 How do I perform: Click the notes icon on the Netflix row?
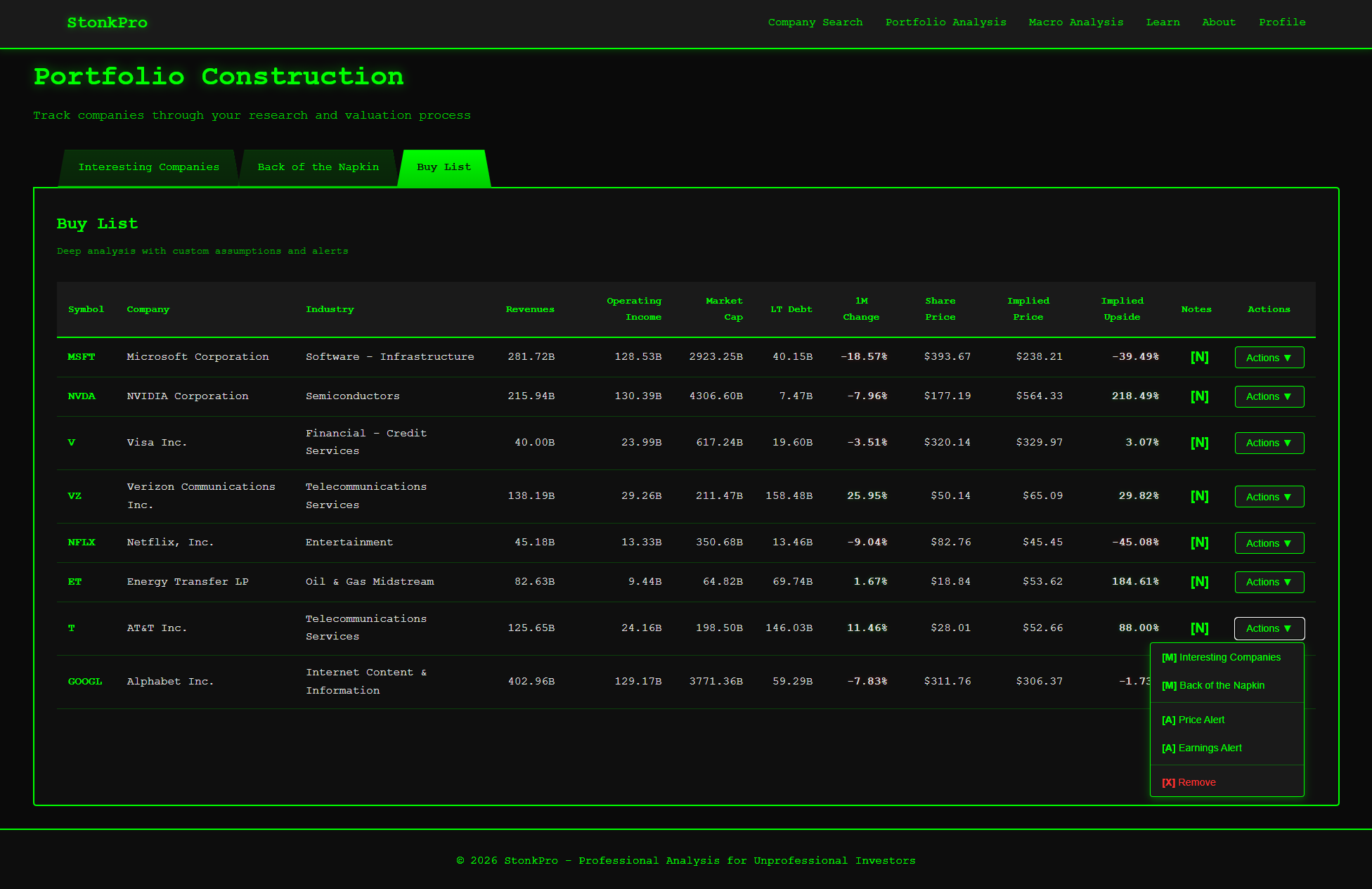pos(1200,543)
